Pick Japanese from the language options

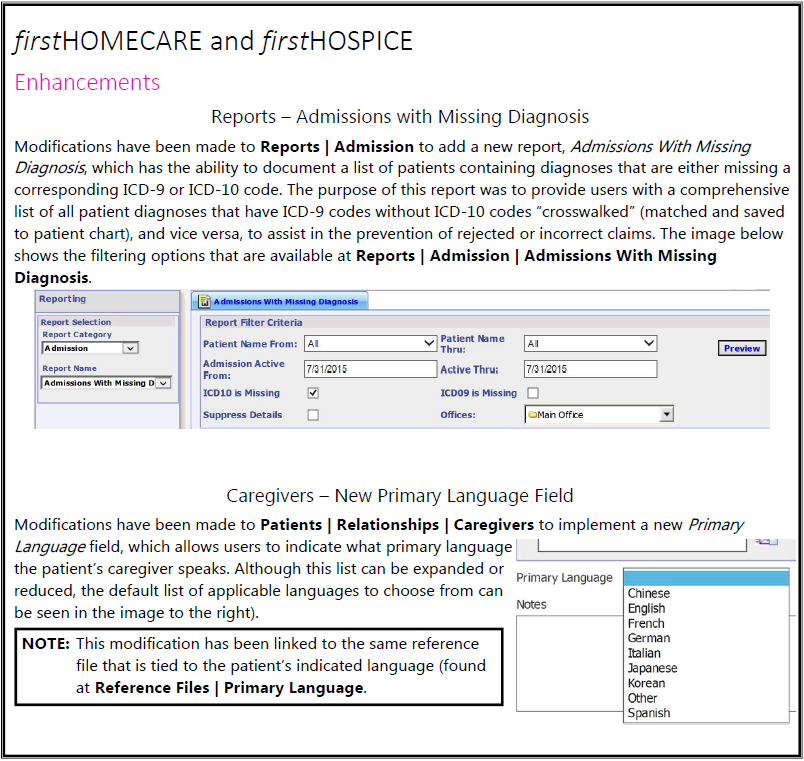pyautogui.click(x=652, y=668)
